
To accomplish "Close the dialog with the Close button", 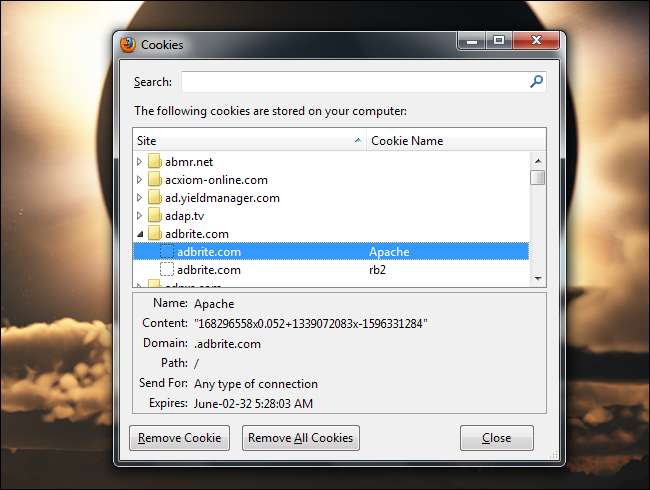I will (x=497, y=438).
